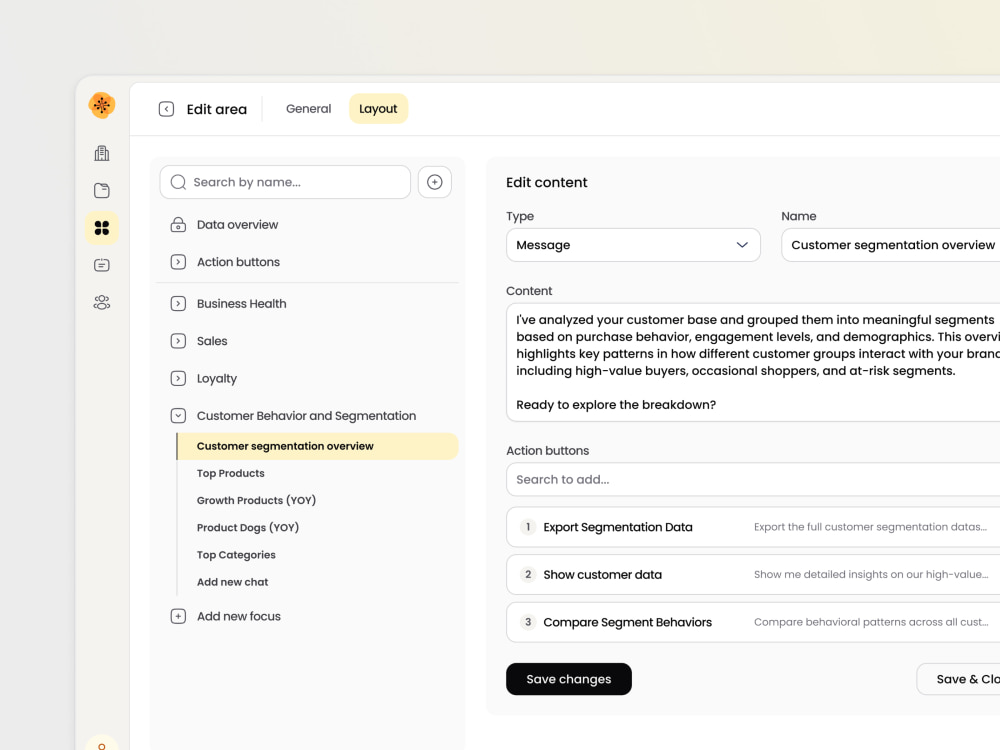Click the Content text area
This screenshot has width=1000, height=750.
[753, 362]
